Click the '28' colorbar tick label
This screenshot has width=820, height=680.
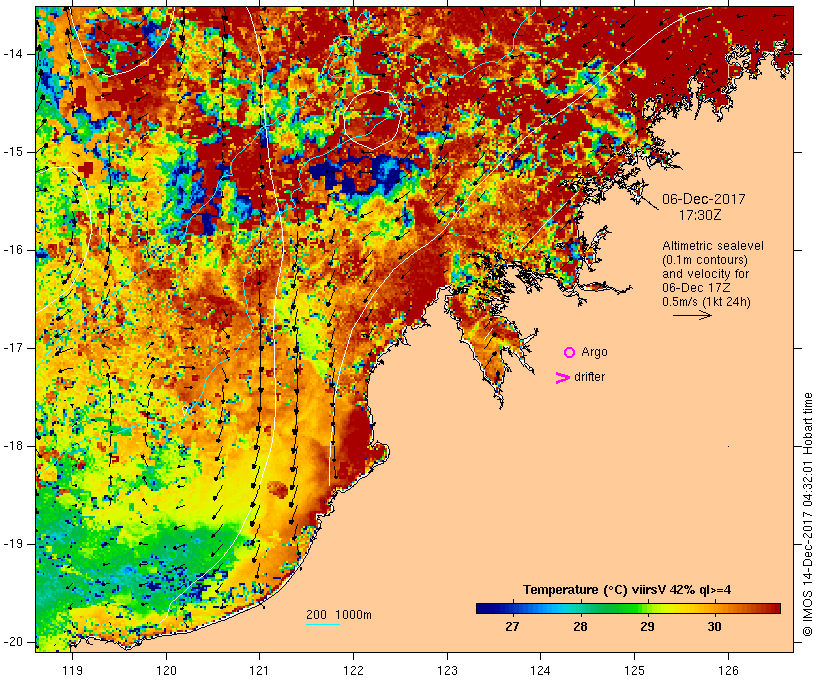pos(580,627)
